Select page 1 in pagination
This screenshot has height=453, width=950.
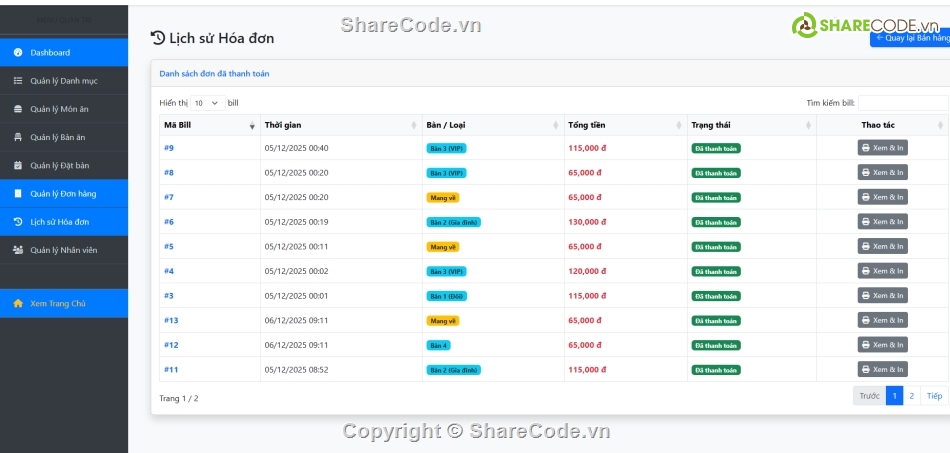(894, 396)
